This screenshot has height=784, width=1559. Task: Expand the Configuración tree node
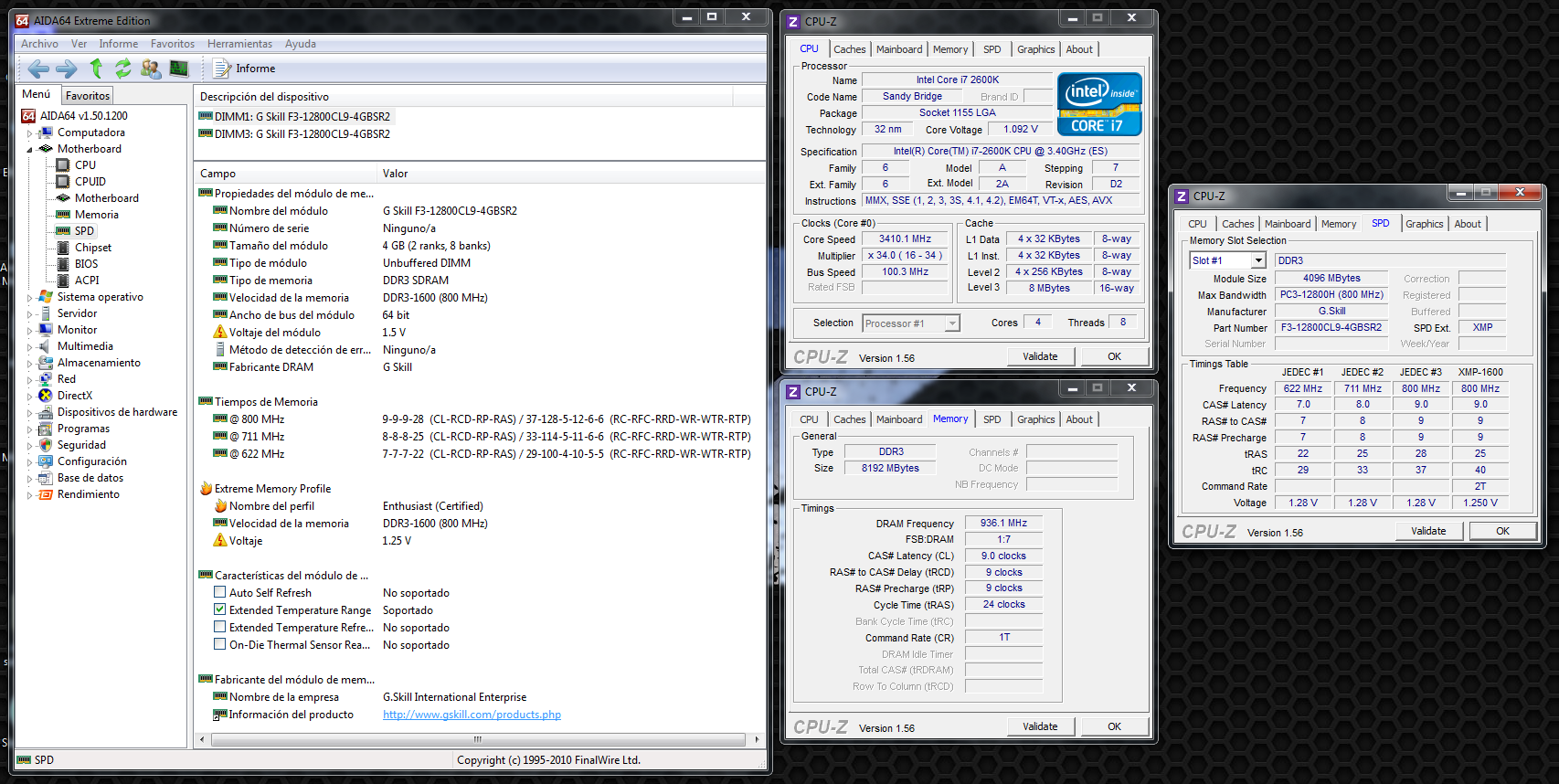coord(29,462)
